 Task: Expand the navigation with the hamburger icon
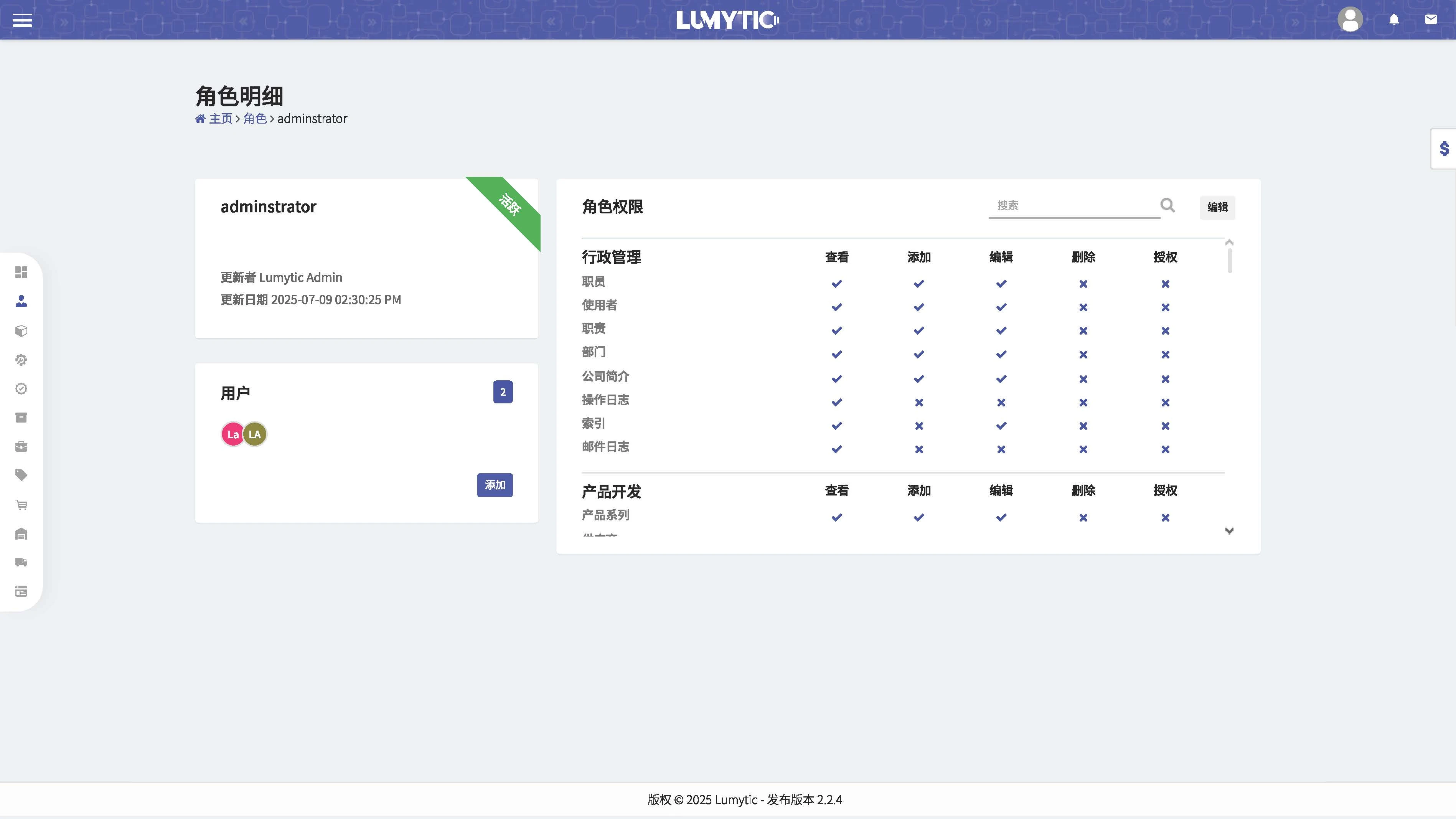[x=23, y=20]
